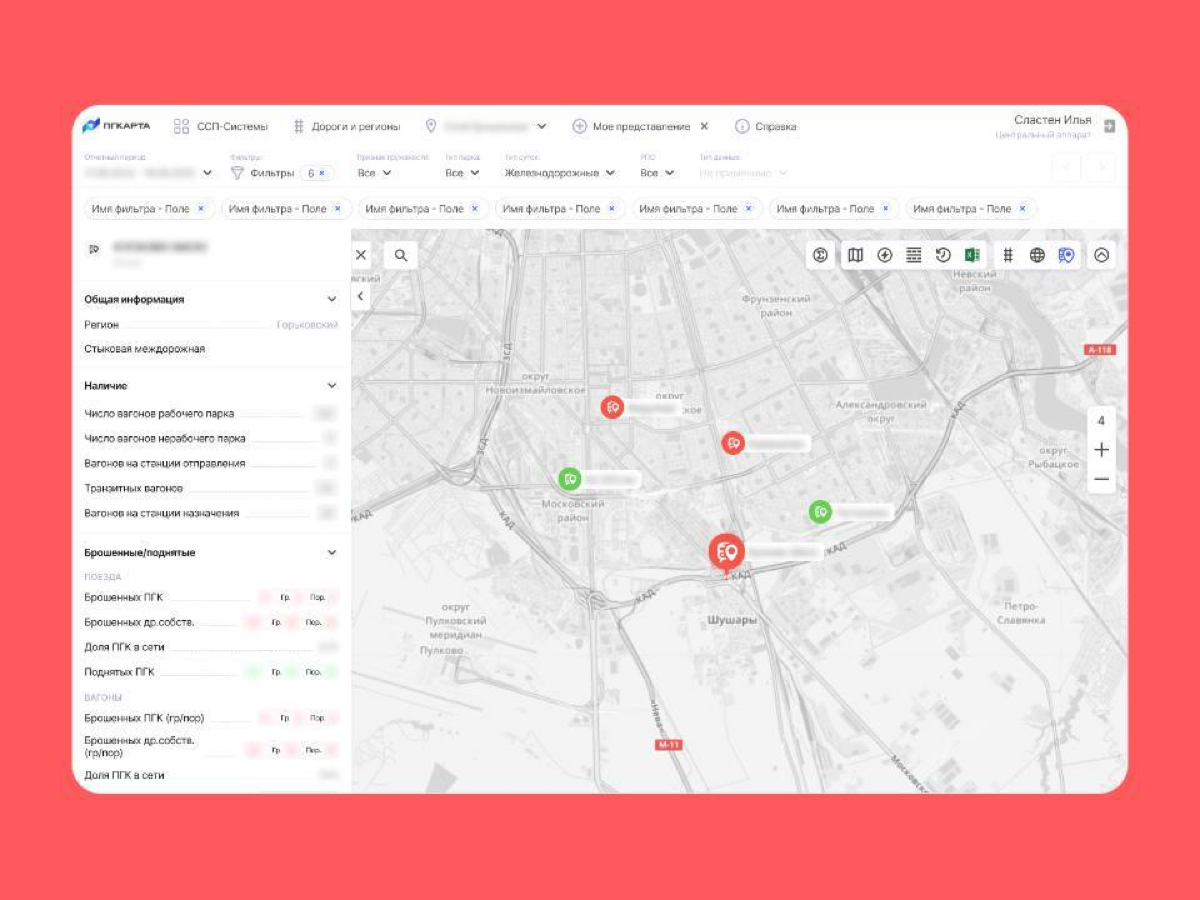Open the table rows view icon
The width and height of the screenshot is (1200, 900).
913,255
